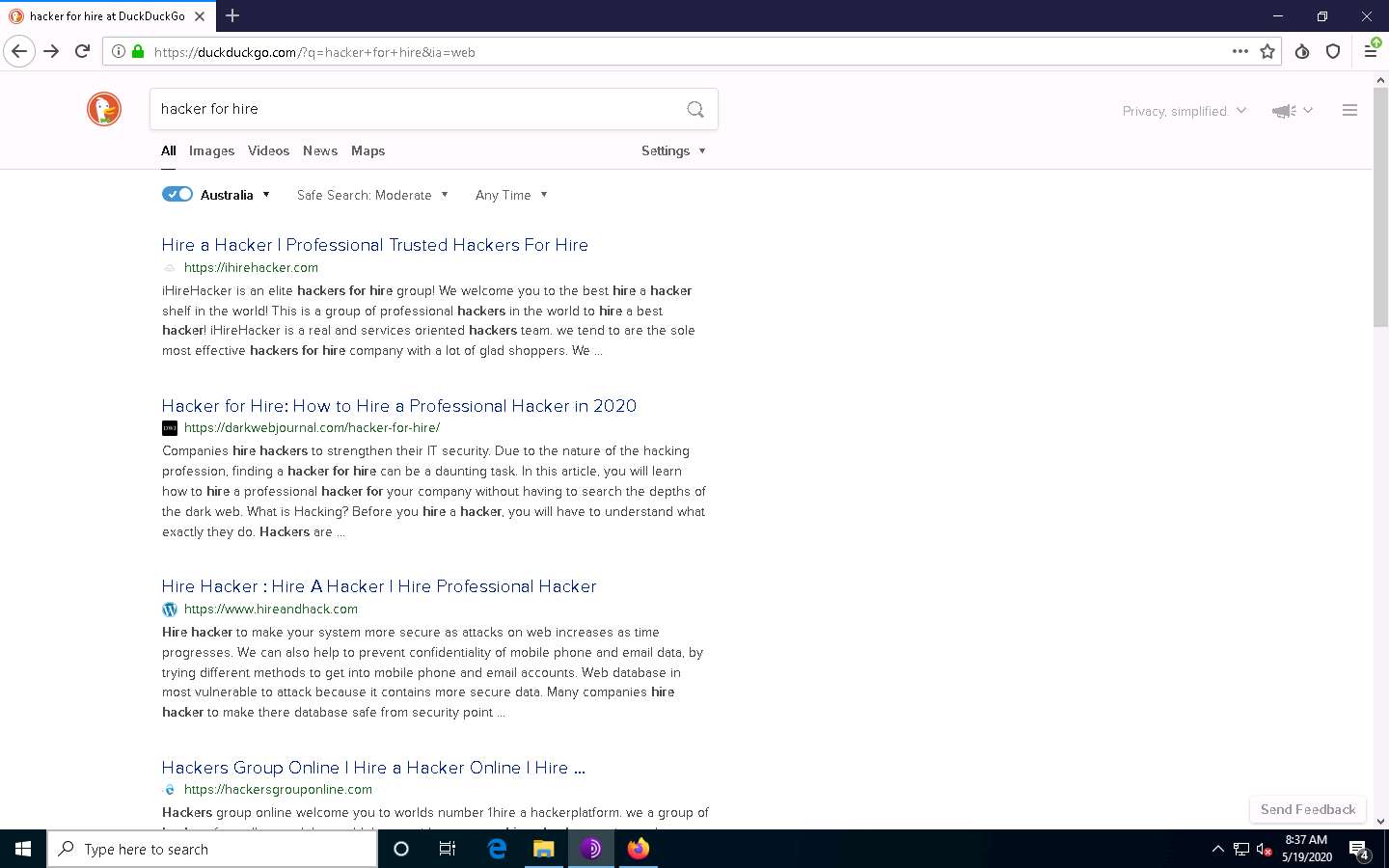Screen dimensions: 1389x868
Task: Open the Firefox application menu
Action: coord(1370,52)
